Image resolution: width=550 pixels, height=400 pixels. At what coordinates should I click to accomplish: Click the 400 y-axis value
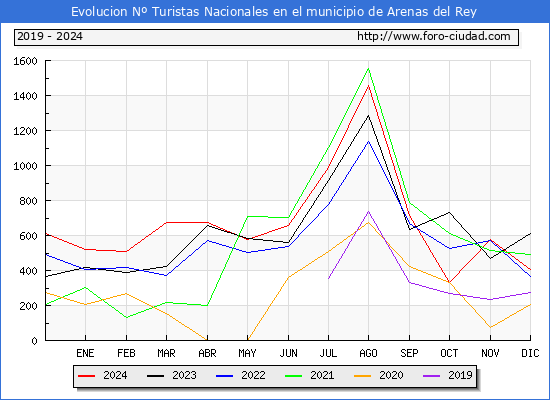[28, 271]
